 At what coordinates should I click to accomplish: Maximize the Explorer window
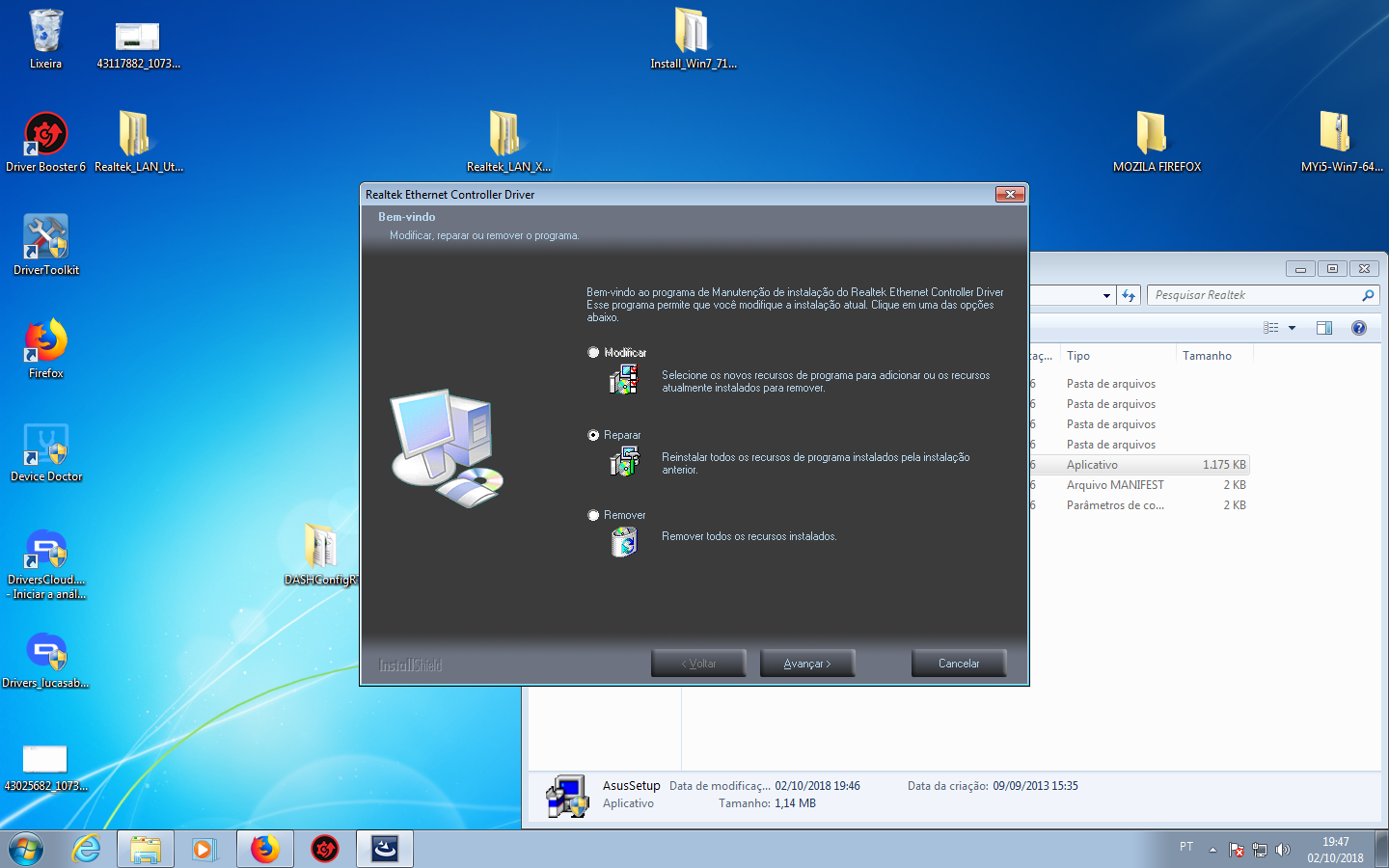point(1332,269)
